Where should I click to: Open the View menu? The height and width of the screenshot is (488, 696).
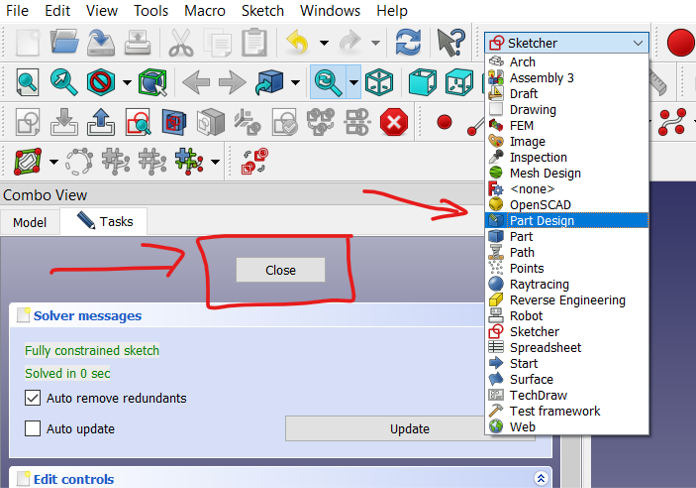[102, 11]
